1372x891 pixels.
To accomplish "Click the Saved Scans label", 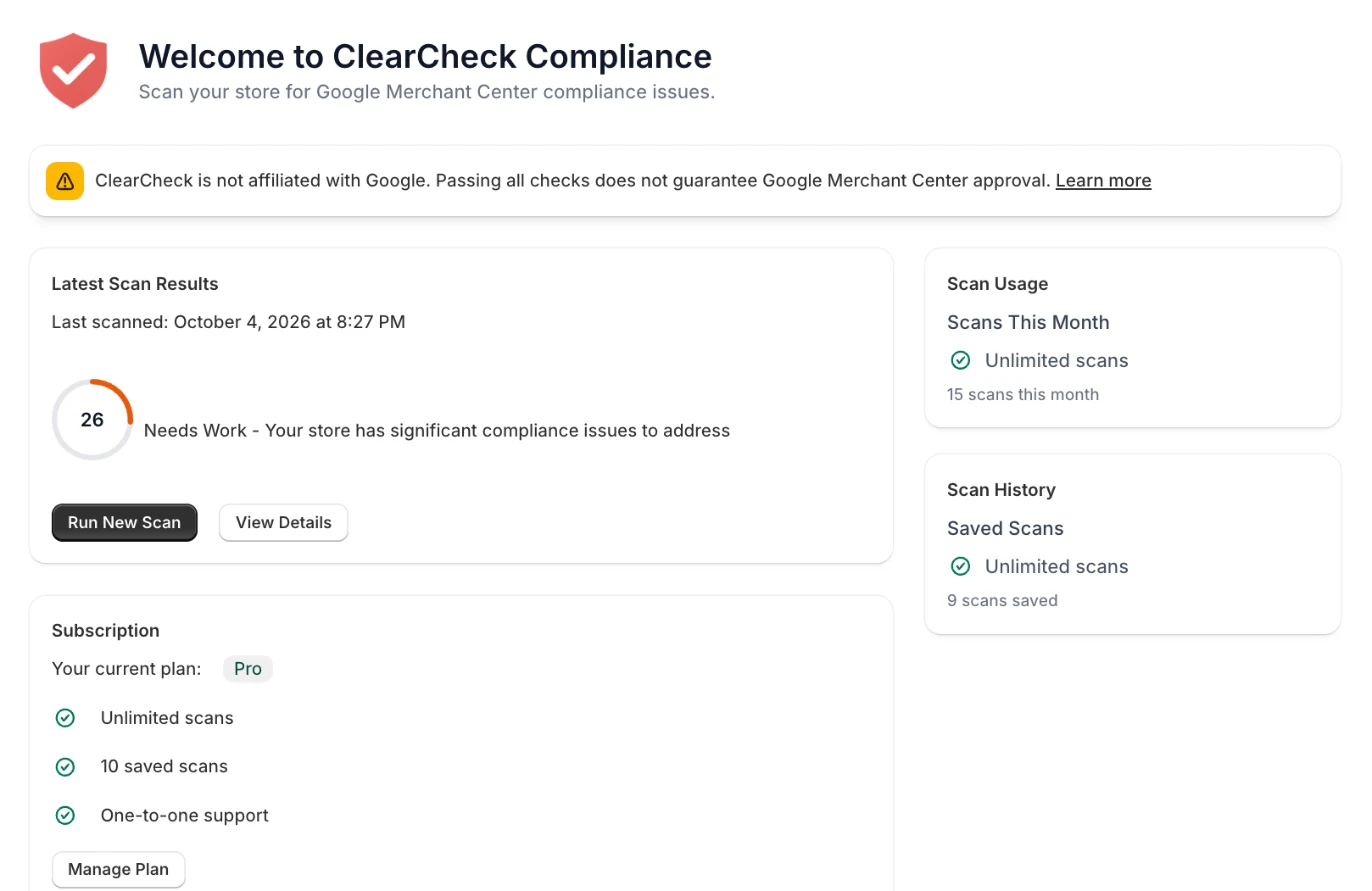I will click(x=1005, y=528).
